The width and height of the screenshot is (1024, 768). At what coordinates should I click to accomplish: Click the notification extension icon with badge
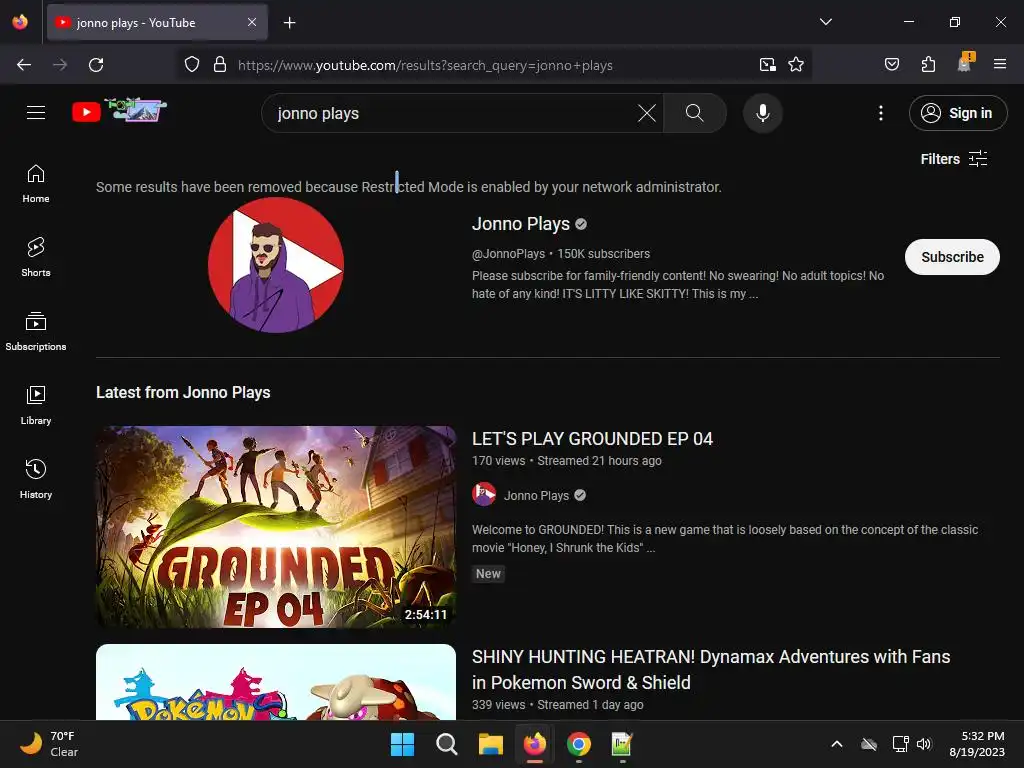coord(965,63)
